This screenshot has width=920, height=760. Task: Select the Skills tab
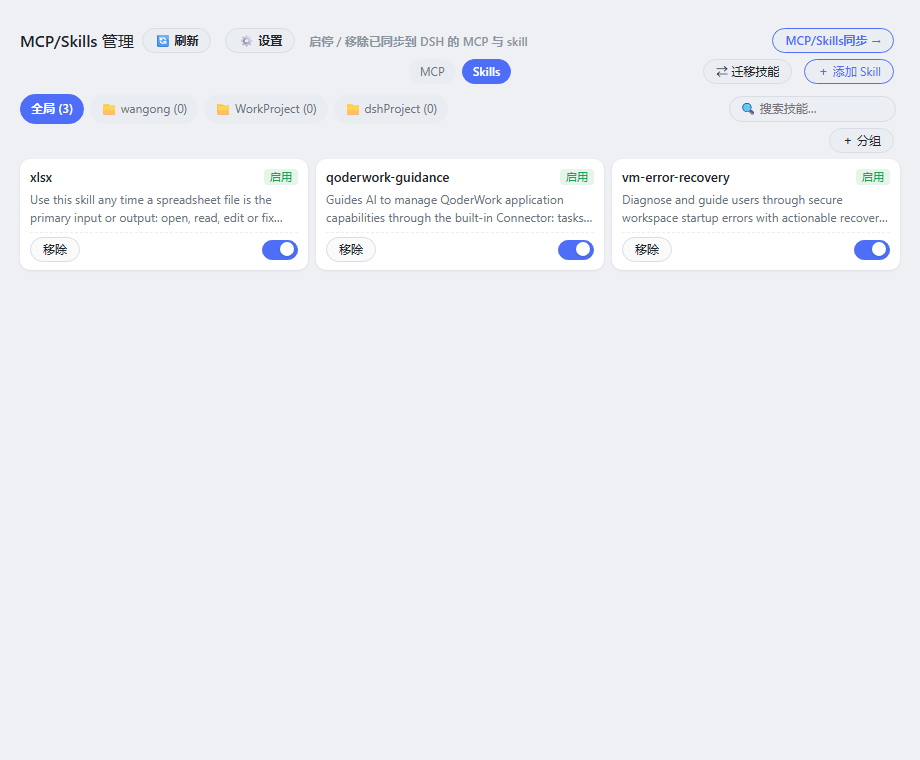click(486, 72)
